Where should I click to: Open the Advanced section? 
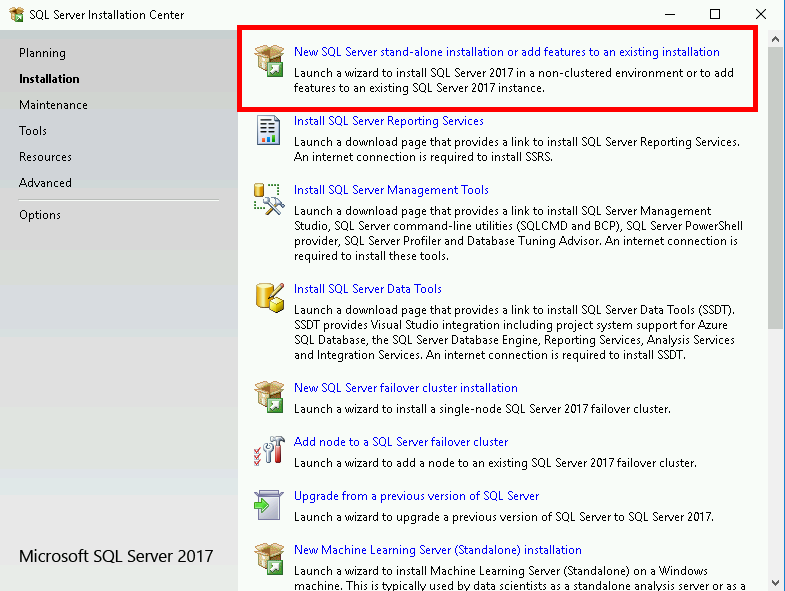pos(45,183)
